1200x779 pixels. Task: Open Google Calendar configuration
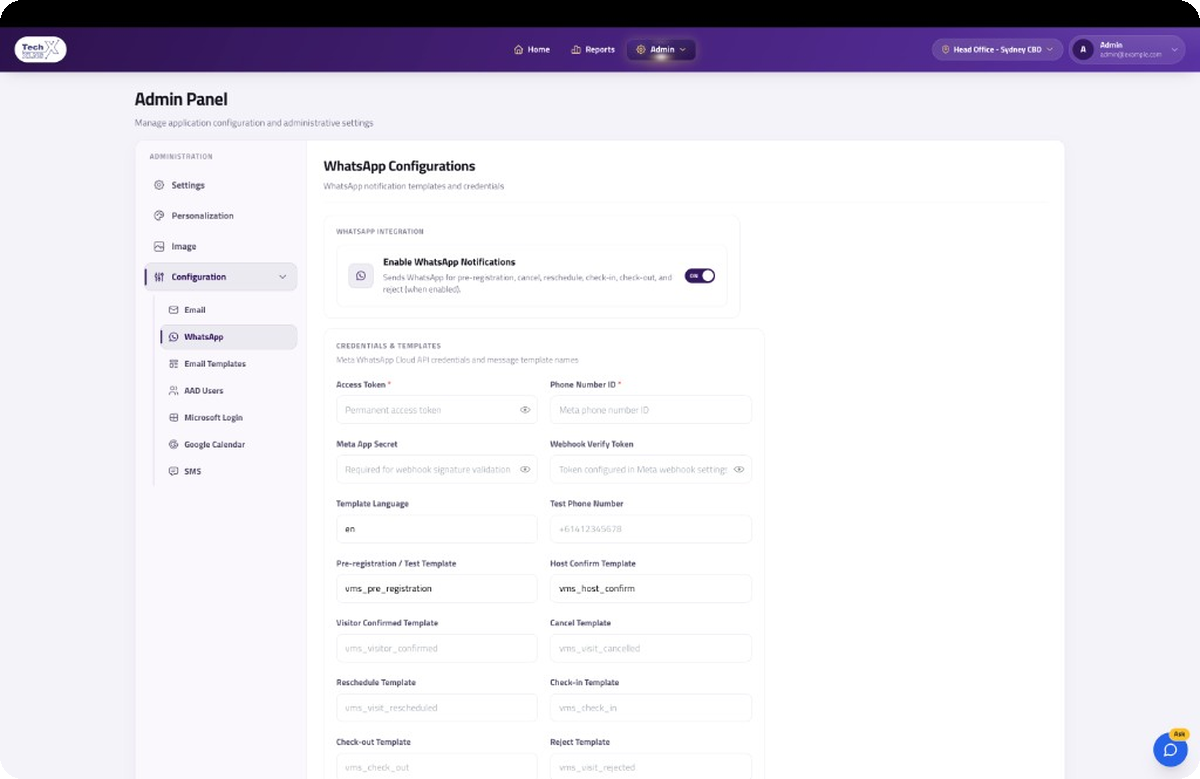point(228,445)
